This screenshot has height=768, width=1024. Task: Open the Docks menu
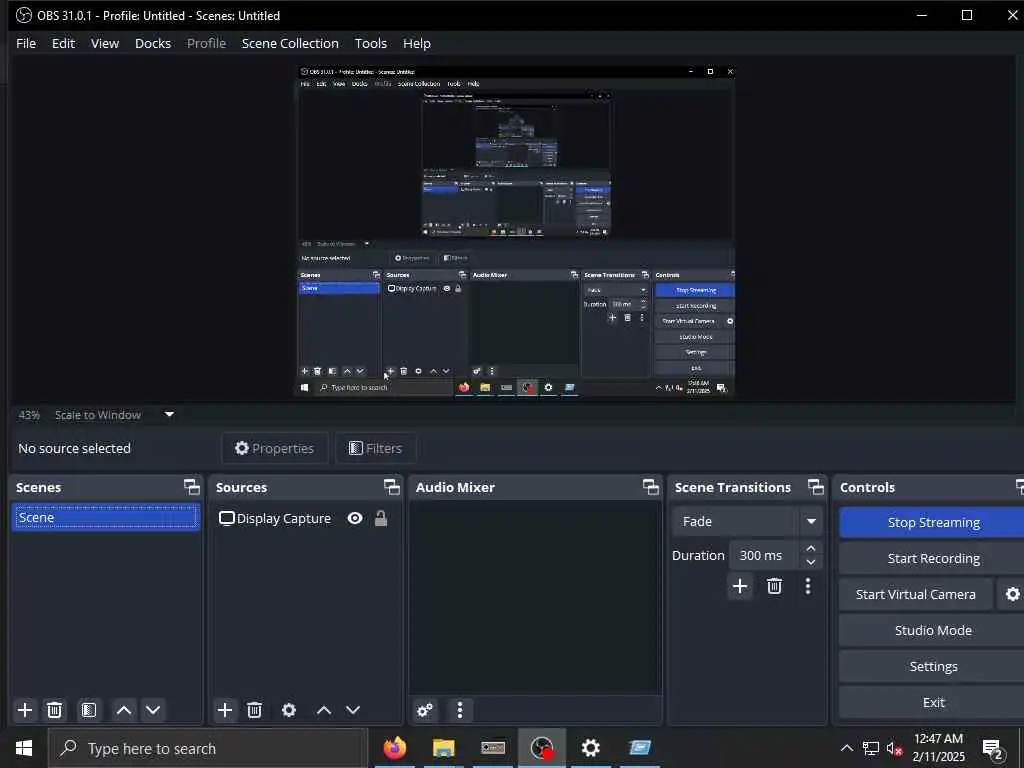pos(153,43)
